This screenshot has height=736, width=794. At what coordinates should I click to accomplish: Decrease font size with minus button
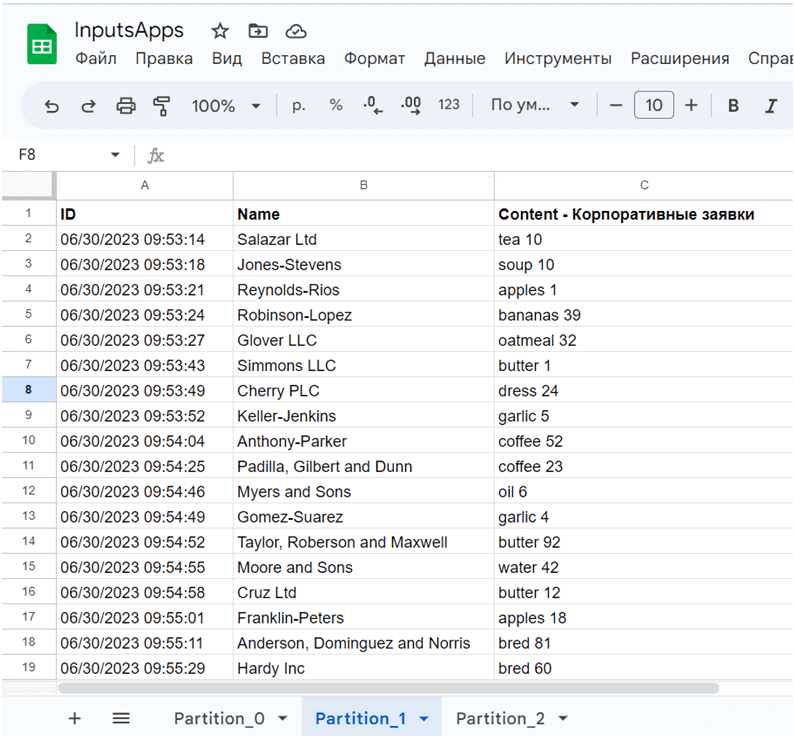(616, 105)
